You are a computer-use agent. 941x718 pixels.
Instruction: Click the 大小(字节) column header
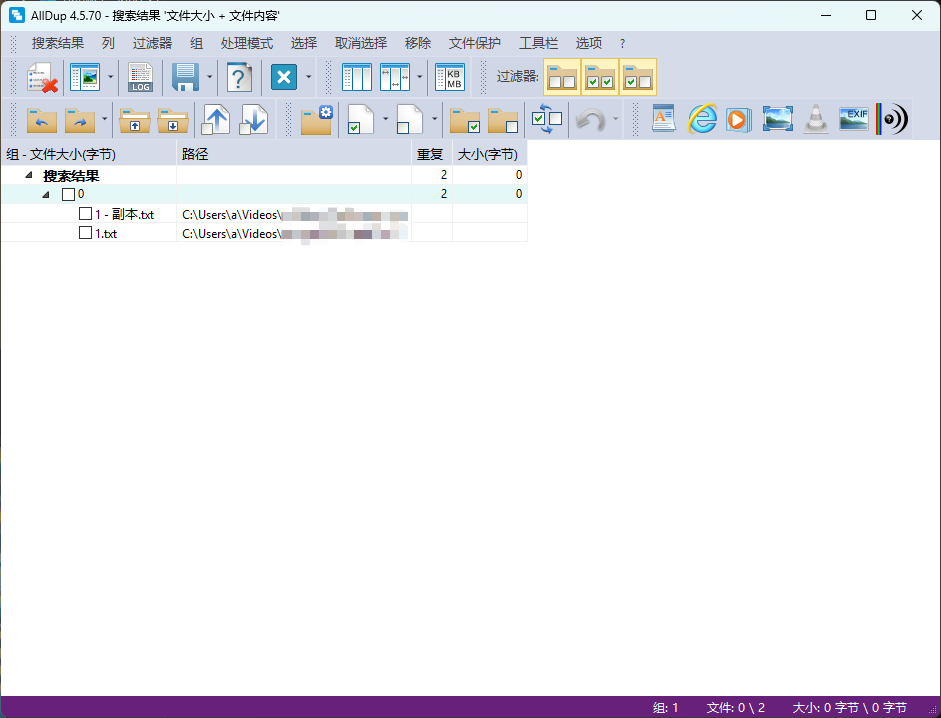[488, 154]
